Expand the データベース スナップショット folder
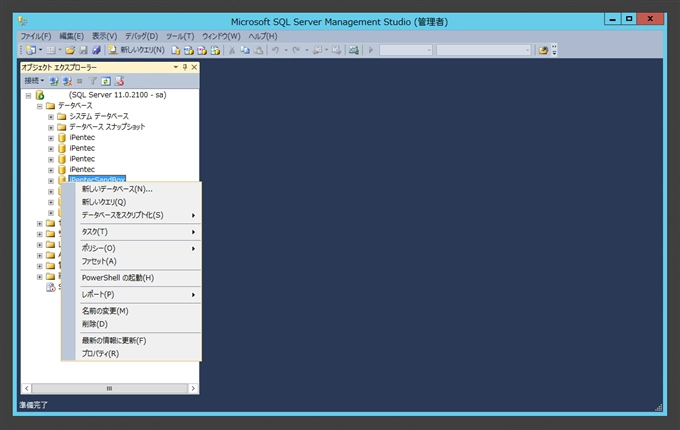680x430 pixels. coord(51,127)
